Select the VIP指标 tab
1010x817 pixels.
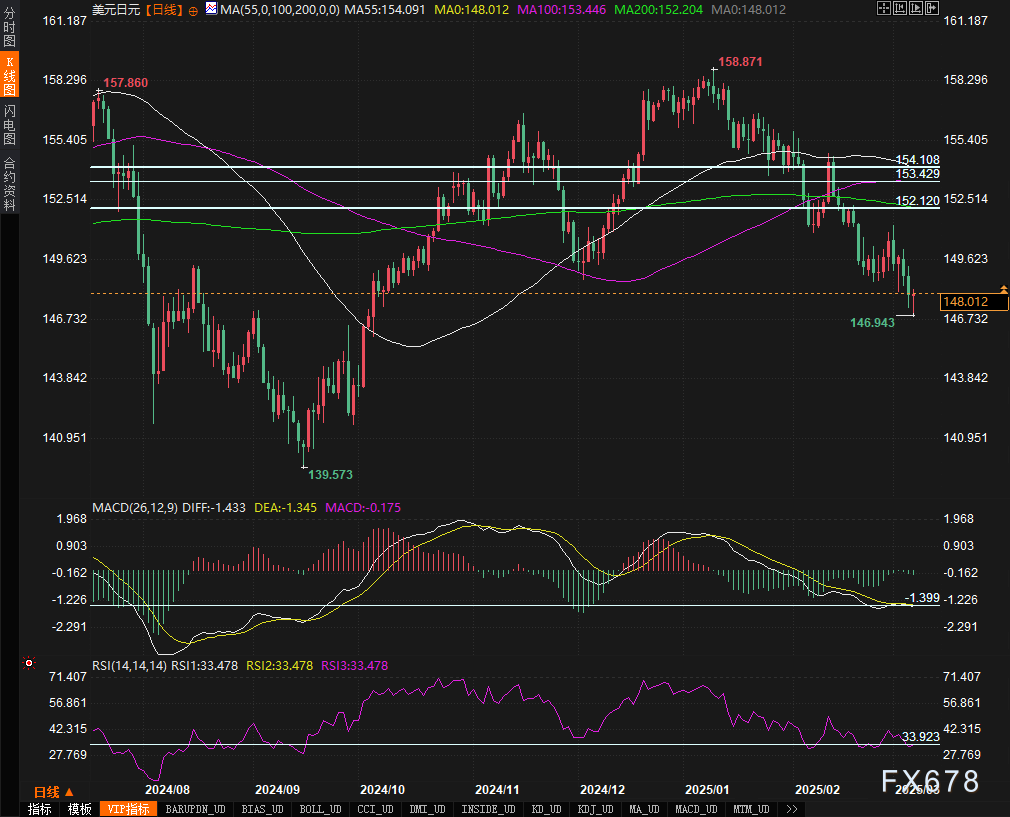(x=128, y=809)
